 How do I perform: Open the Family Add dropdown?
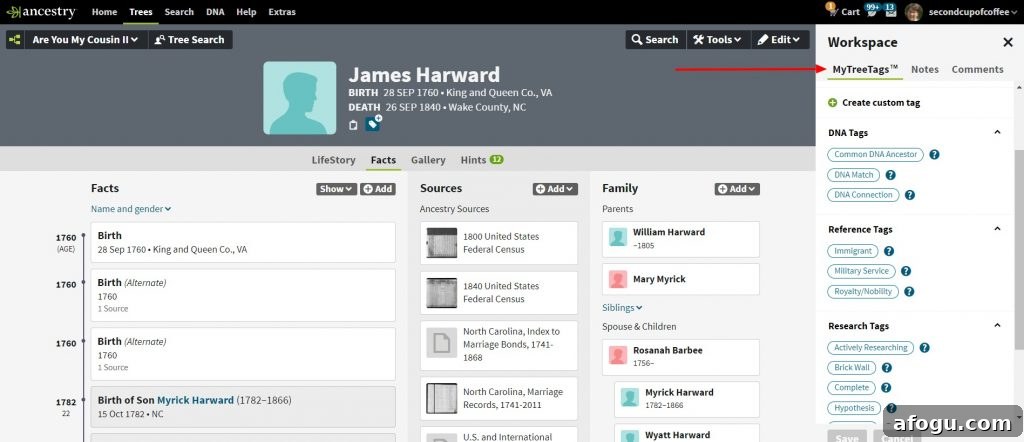(737, 189)
